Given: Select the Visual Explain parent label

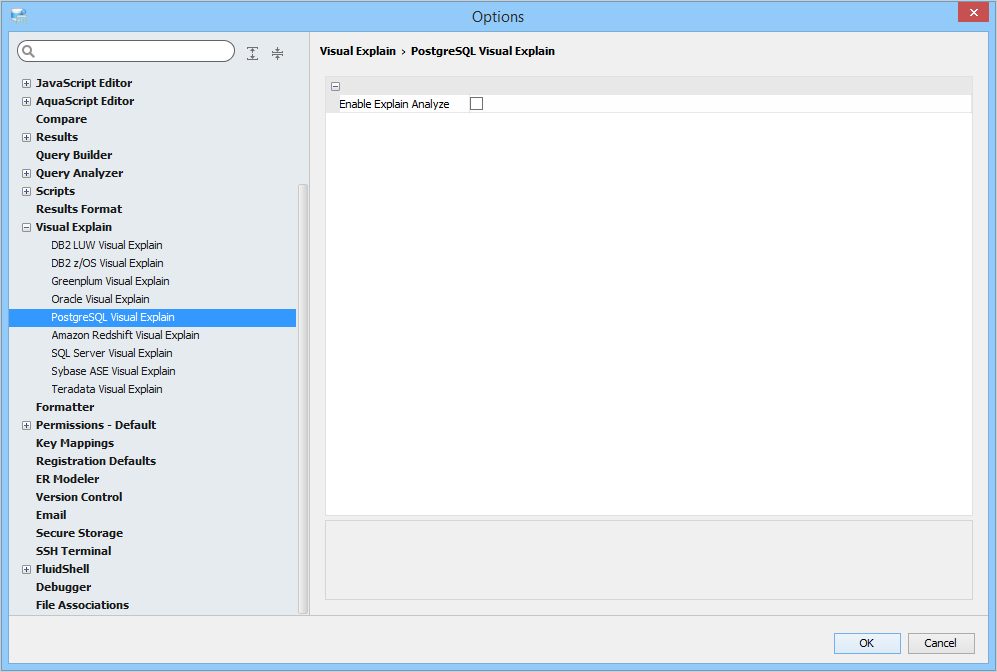Looking at the screenshot, I should pos(74,228).
